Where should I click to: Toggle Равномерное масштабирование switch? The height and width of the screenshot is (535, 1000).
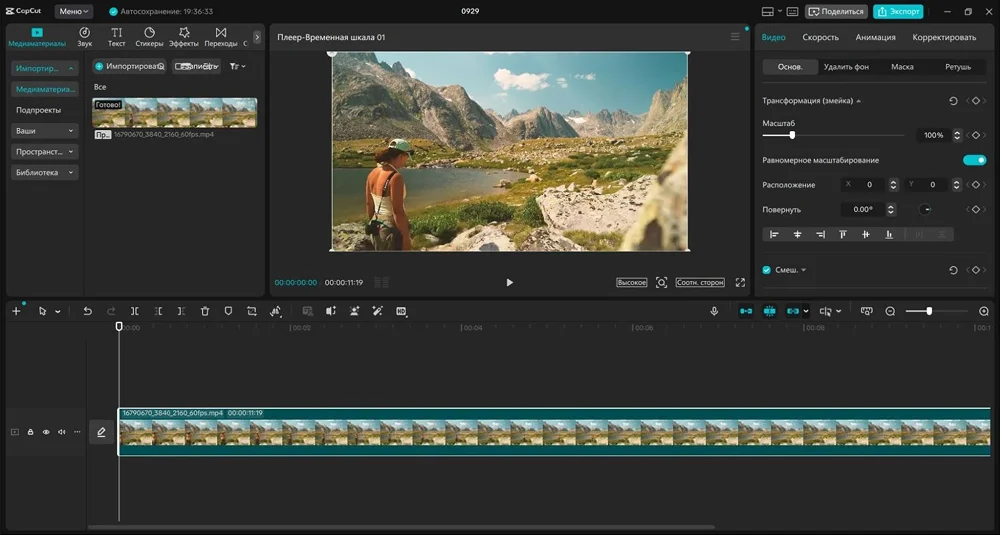click(x=974, y=160)
